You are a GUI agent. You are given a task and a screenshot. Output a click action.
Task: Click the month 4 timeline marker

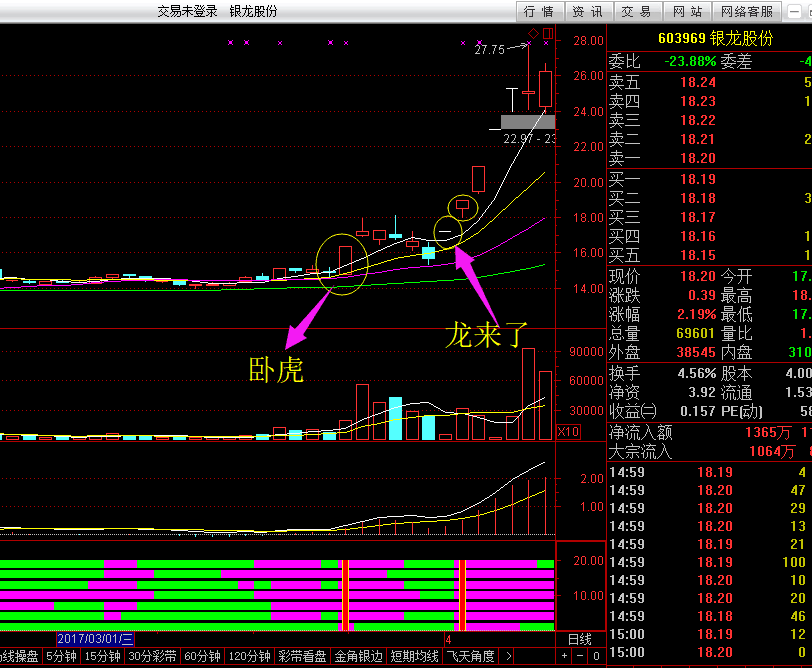pos(448,640)
